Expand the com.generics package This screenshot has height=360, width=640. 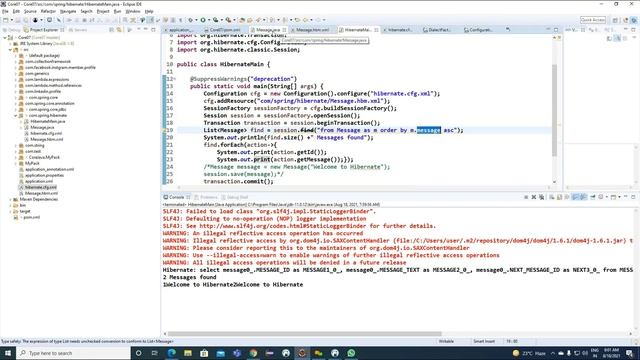(16, 73)
